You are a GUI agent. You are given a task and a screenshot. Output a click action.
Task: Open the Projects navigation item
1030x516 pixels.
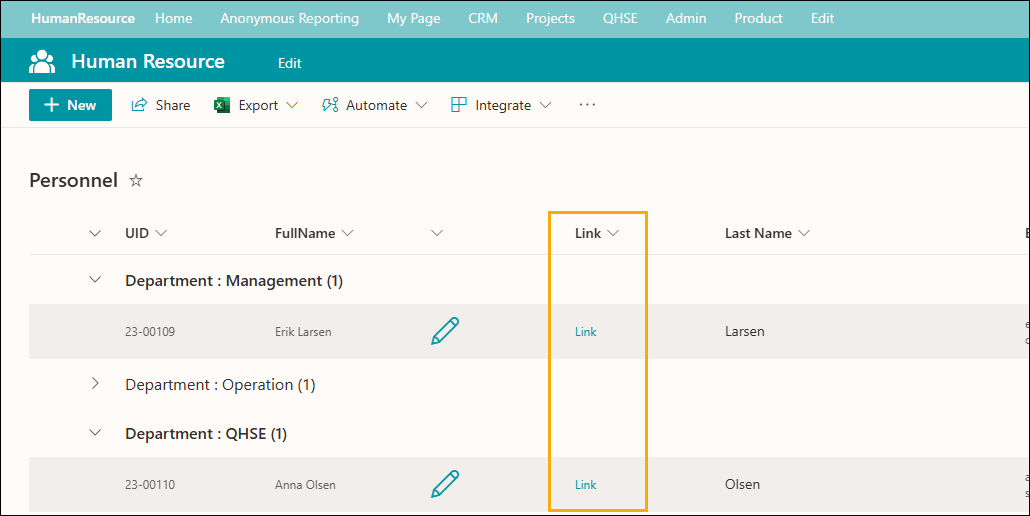click(550, 18)
